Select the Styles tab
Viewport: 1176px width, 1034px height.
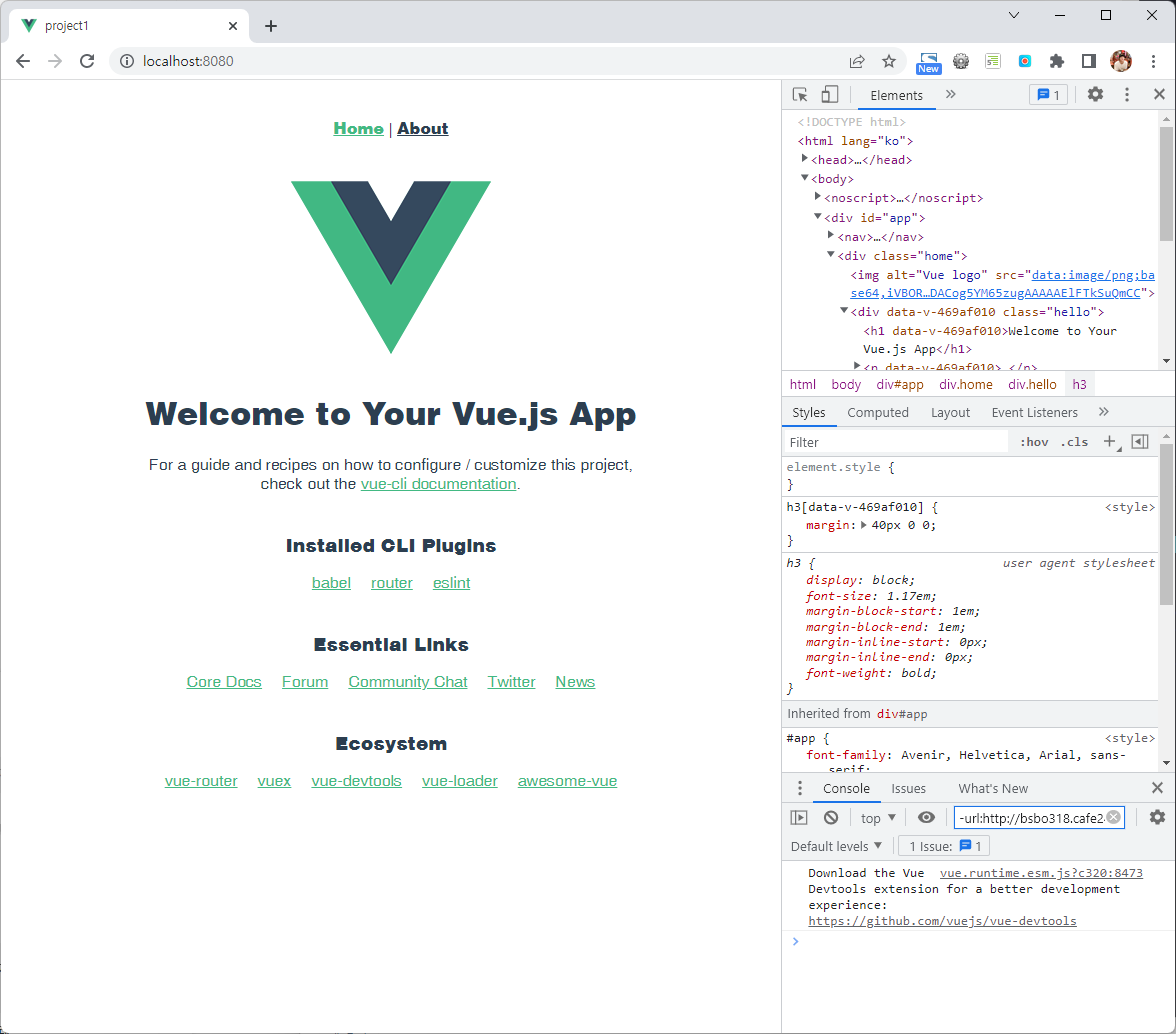click(x=808, y=412)
